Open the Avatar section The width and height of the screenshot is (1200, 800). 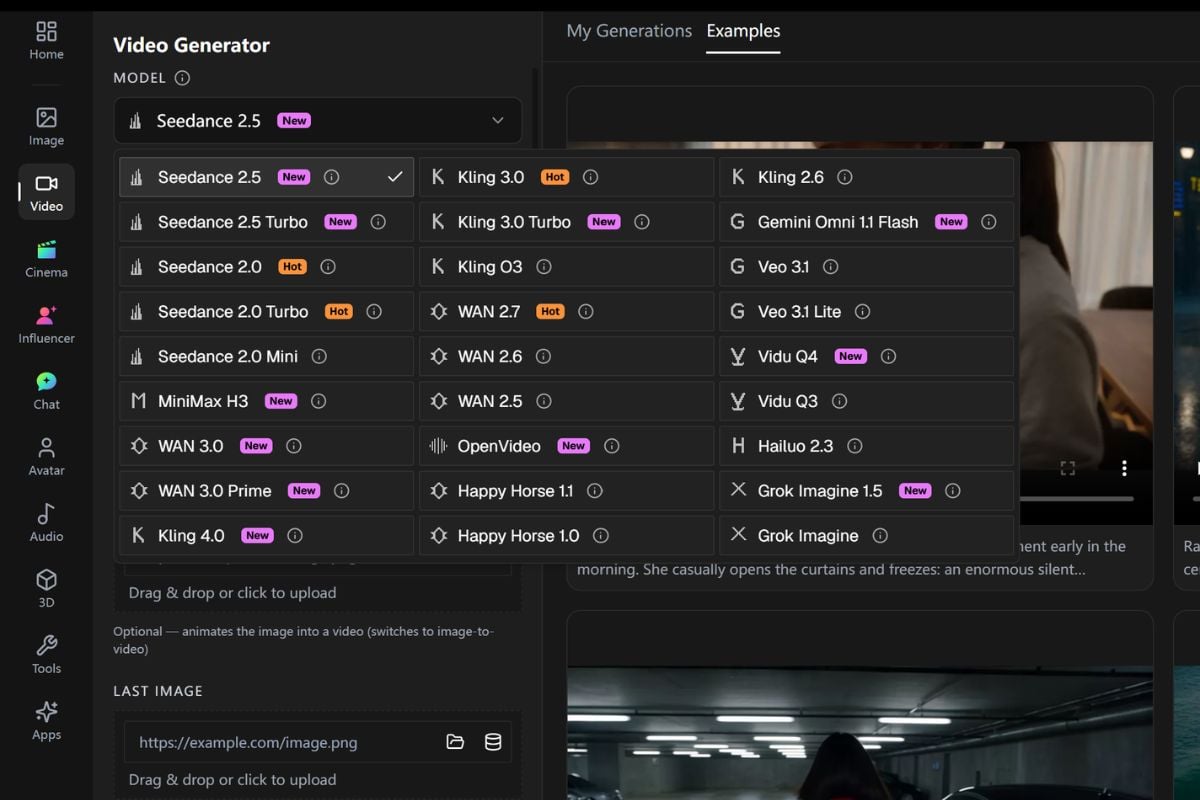[x=46, y=457]
